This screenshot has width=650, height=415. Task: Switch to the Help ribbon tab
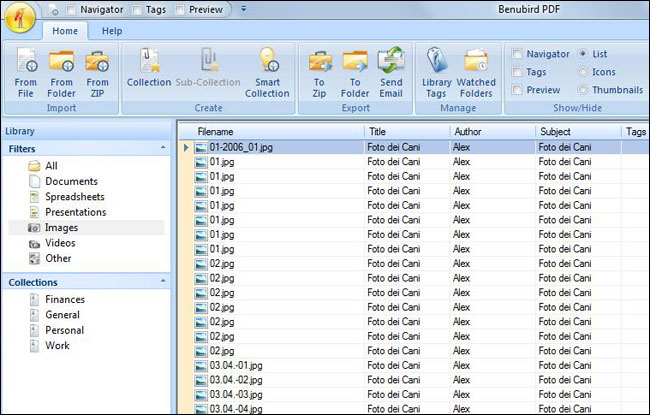tap(112, 31)
